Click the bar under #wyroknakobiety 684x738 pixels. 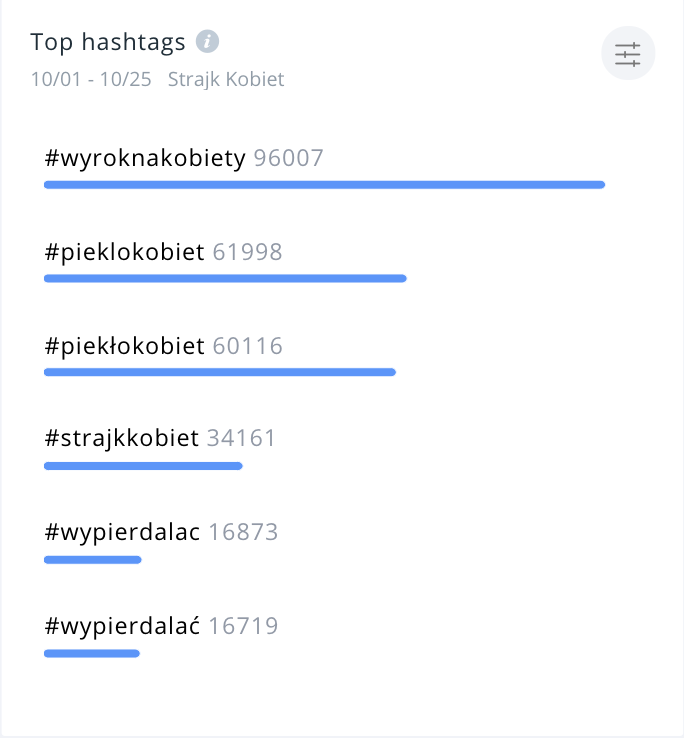[324, 184]
